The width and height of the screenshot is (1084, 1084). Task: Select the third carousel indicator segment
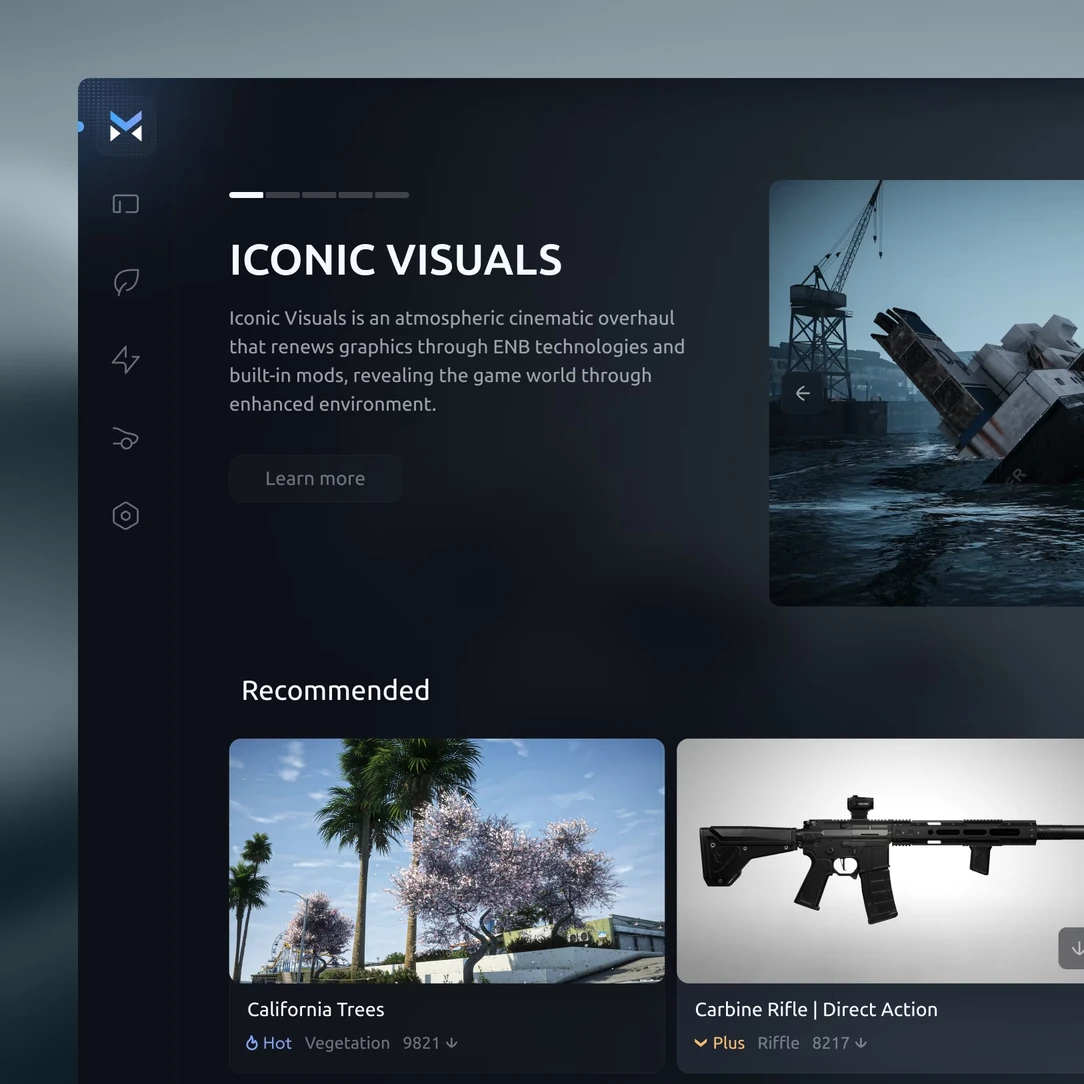click(x=319, y=195)
